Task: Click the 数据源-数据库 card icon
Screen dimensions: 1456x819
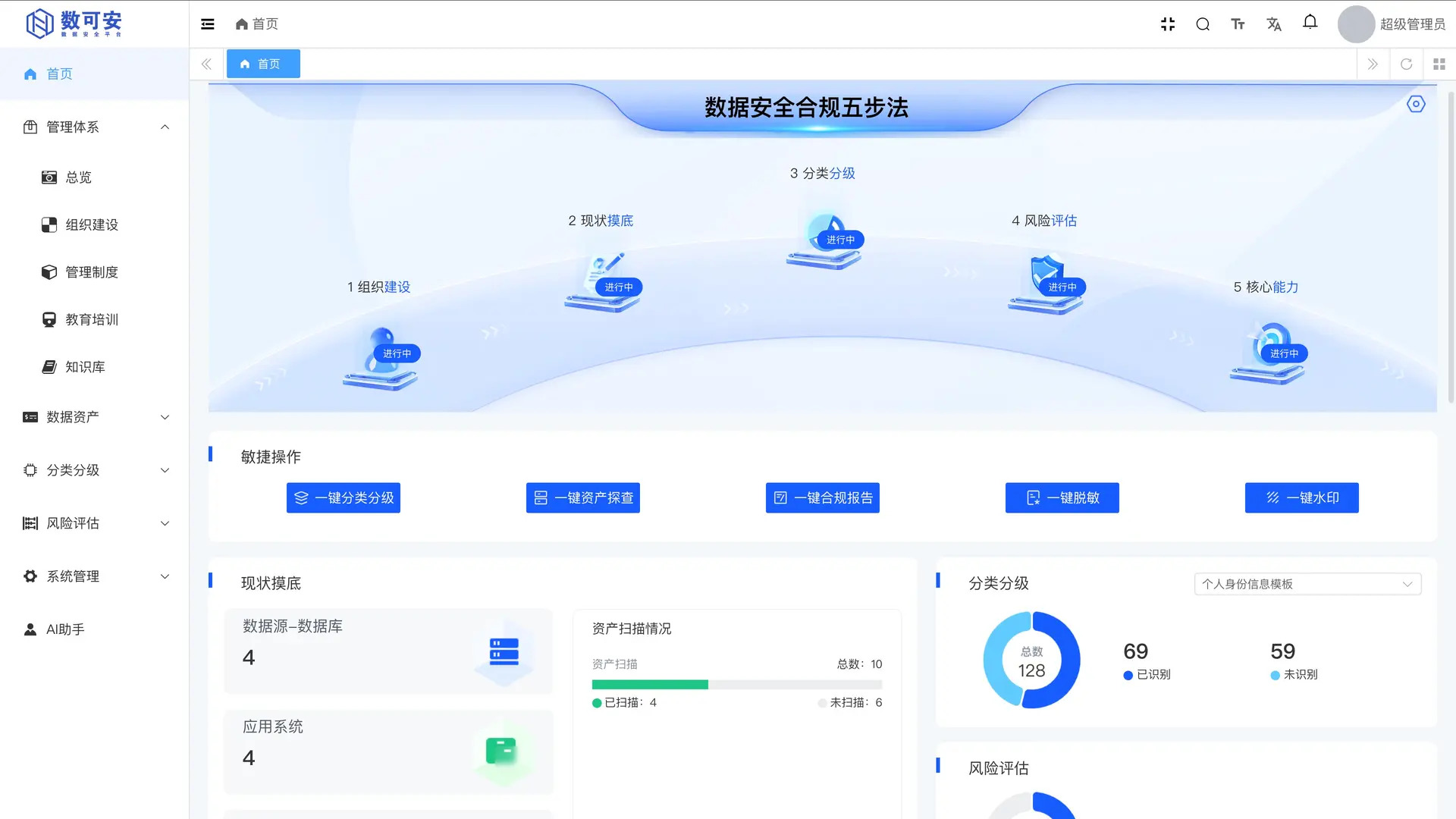Action: pos(504,651)
